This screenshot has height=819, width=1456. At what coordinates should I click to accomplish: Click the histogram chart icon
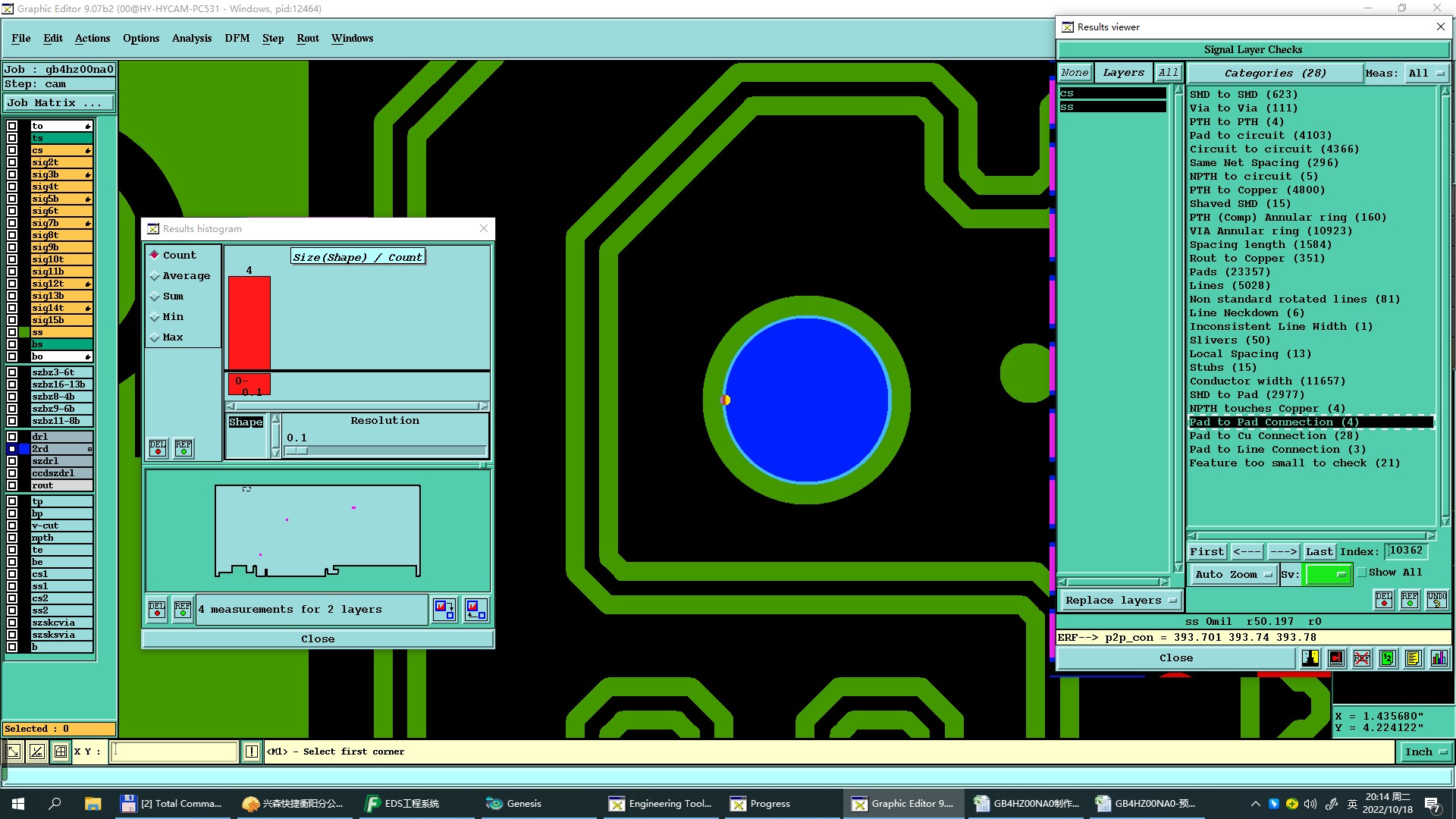coord(1439,658)
